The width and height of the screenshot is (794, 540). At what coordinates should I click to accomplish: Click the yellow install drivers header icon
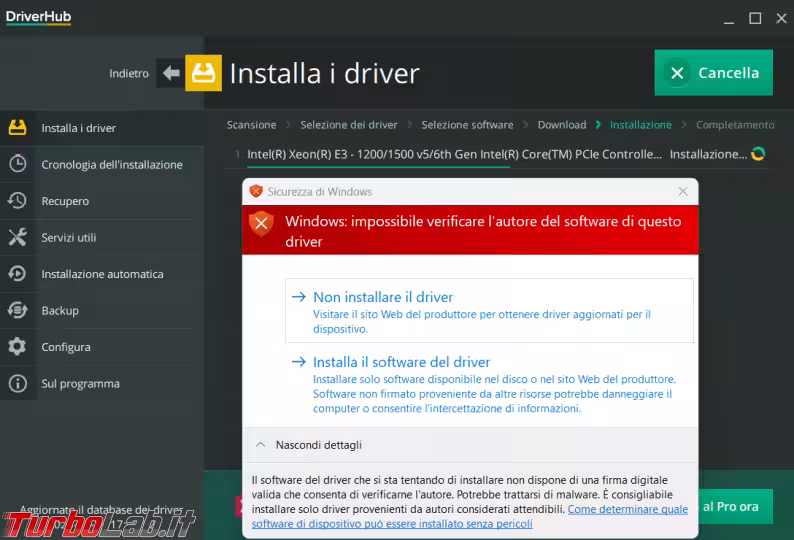(203, 73)
